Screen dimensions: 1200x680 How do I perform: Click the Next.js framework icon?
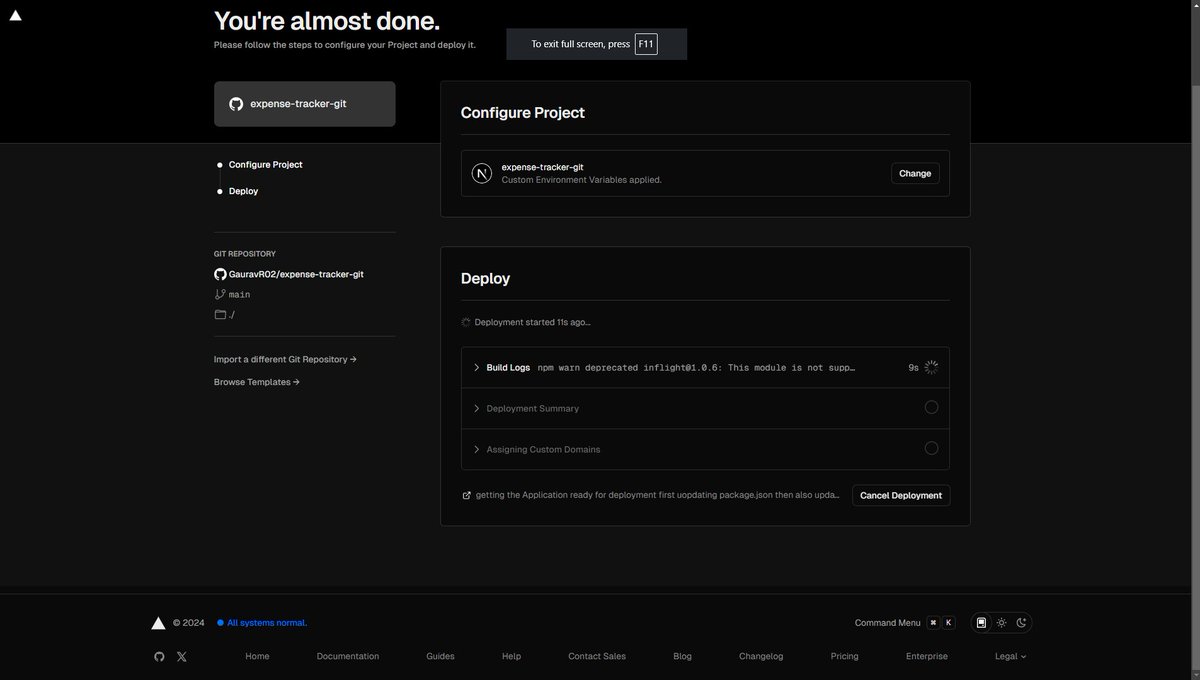(482, 174)
